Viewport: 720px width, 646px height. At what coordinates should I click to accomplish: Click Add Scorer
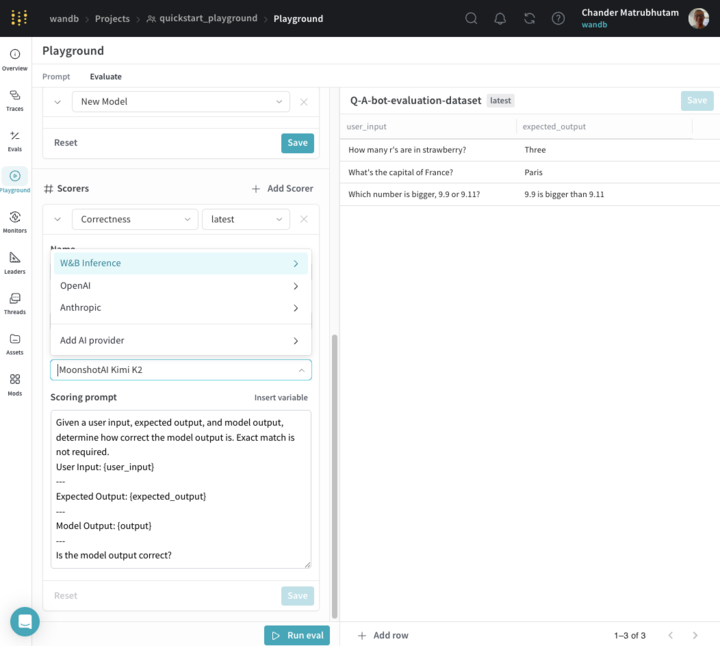coord(282,188)
